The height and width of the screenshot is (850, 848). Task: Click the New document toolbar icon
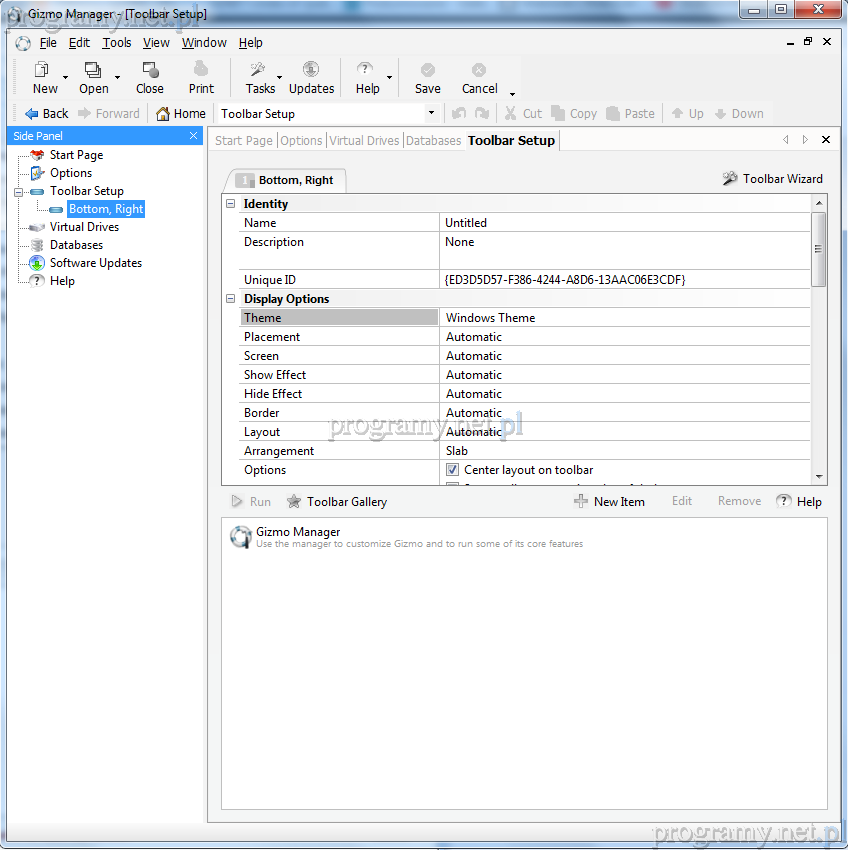coord(43,70)
